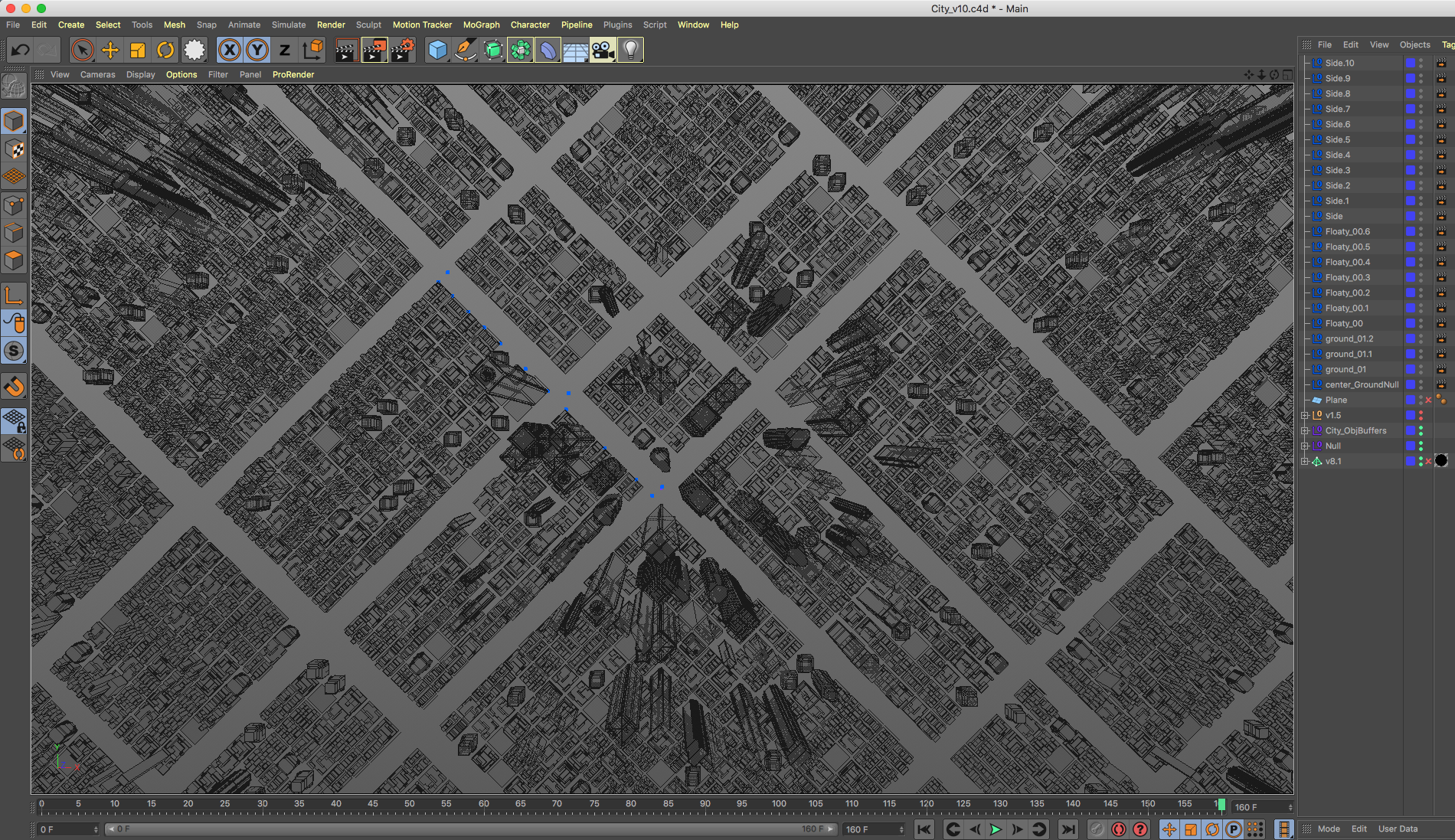Open Edit Render Settings icon
Viewport: 1455px width, 840px height.
click(x=403, y=51)
